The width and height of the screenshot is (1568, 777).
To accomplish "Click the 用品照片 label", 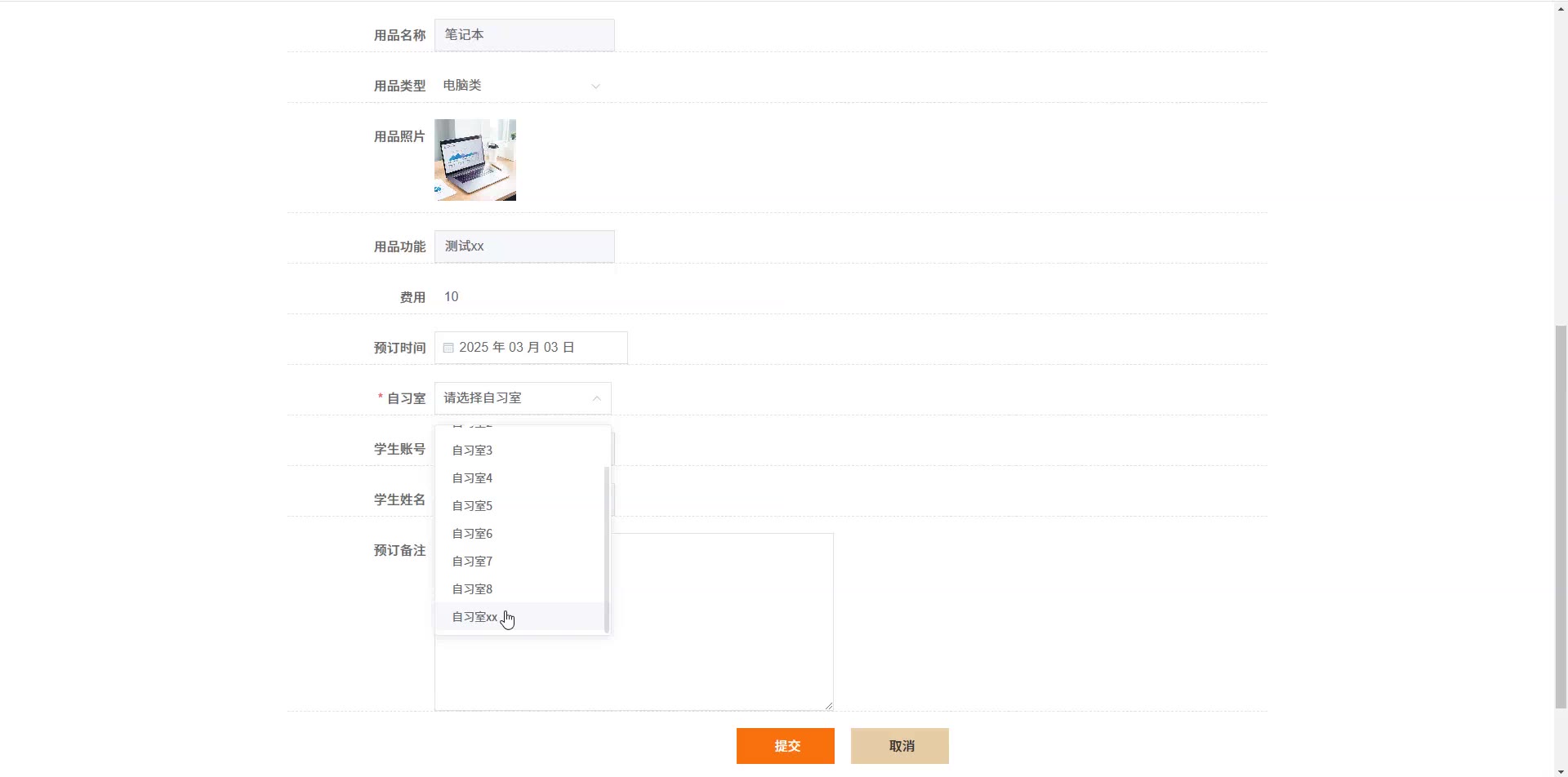I will pyautogui.click(x=399, y=137).
